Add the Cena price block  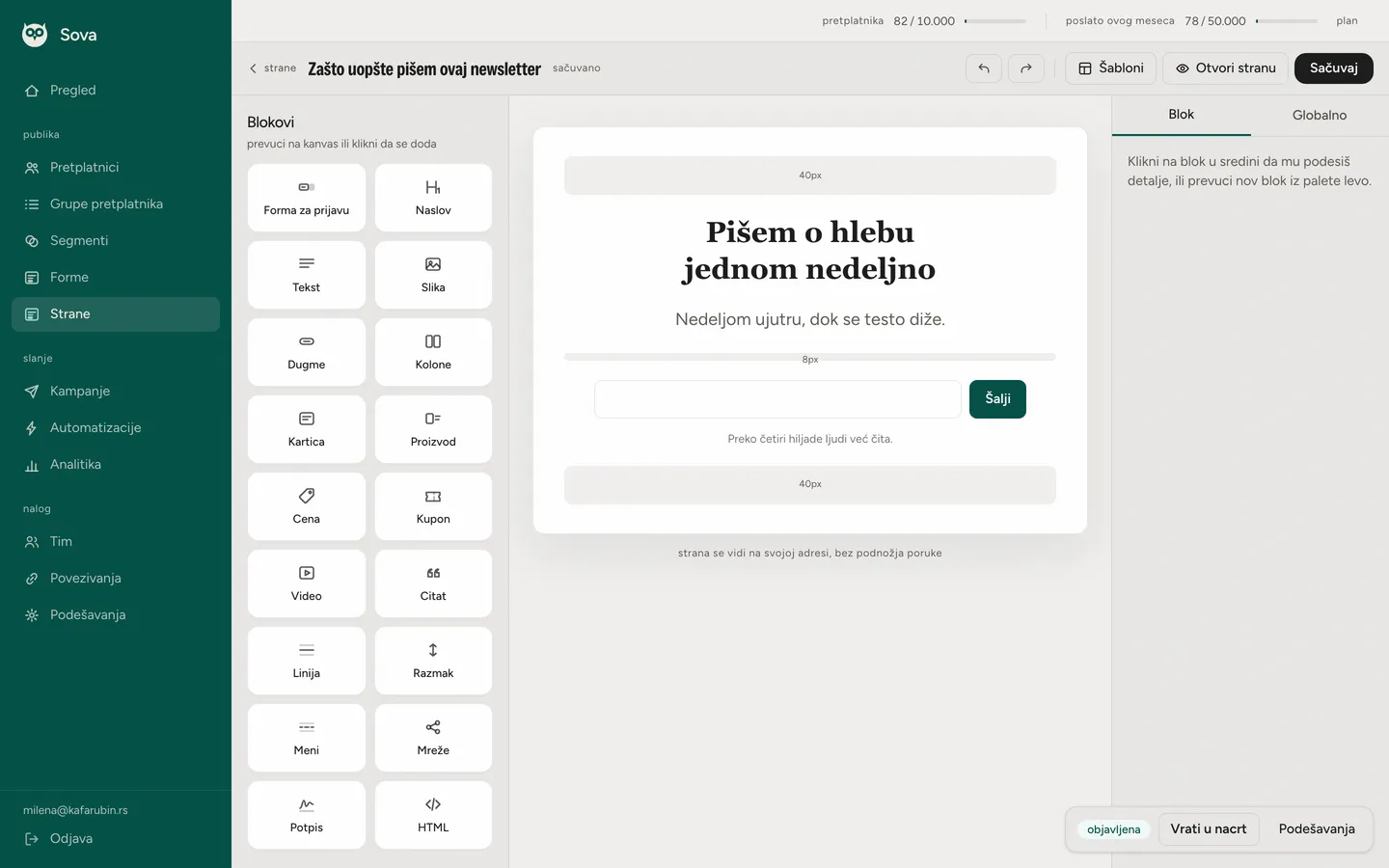point(307,506)
